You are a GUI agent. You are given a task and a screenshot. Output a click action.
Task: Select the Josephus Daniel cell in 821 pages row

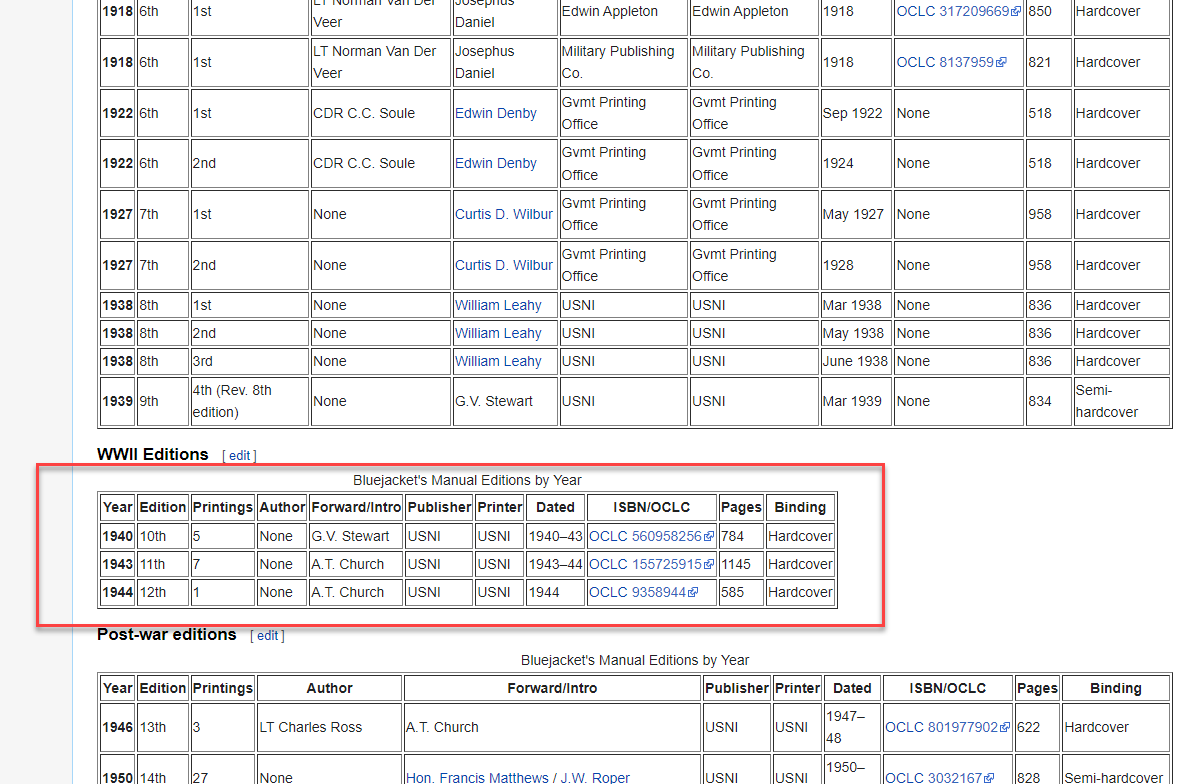coord(505,62)
